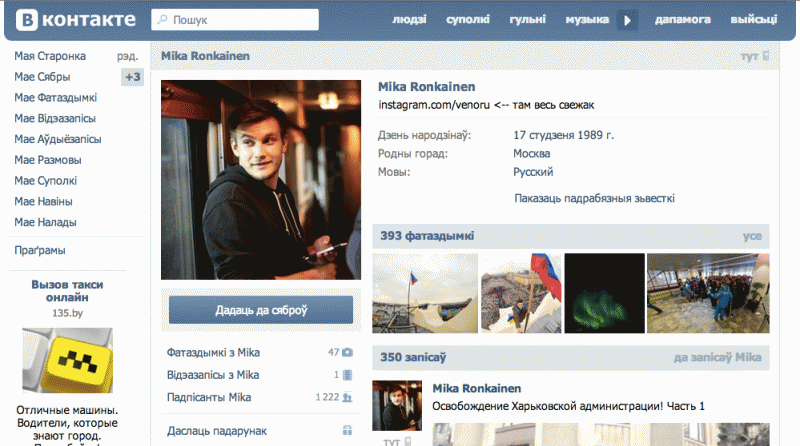Image resolution: width=800 pixels, height=446 pixels.
Task: Open Мае Фатаздымкі in sidebar
Action: click(56, 97)
